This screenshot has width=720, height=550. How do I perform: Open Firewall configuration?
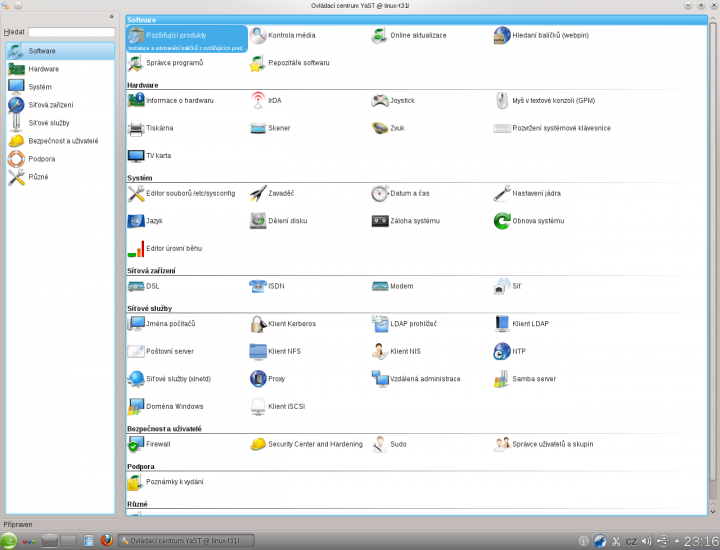point(149,444)
